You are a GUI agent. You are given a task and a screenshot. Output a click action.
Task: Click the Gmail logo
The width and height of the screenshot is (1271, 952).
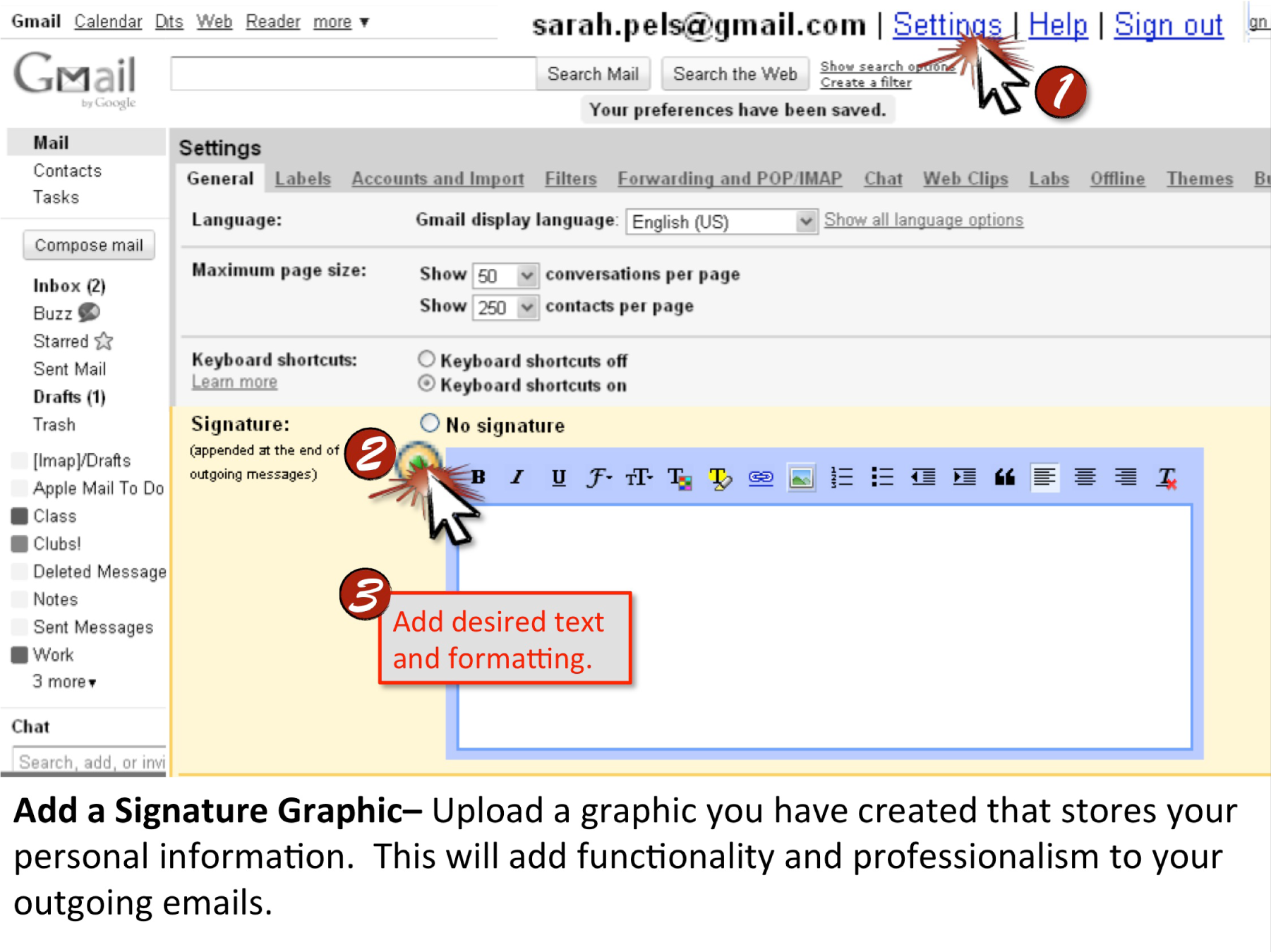(x=76, y=80)
